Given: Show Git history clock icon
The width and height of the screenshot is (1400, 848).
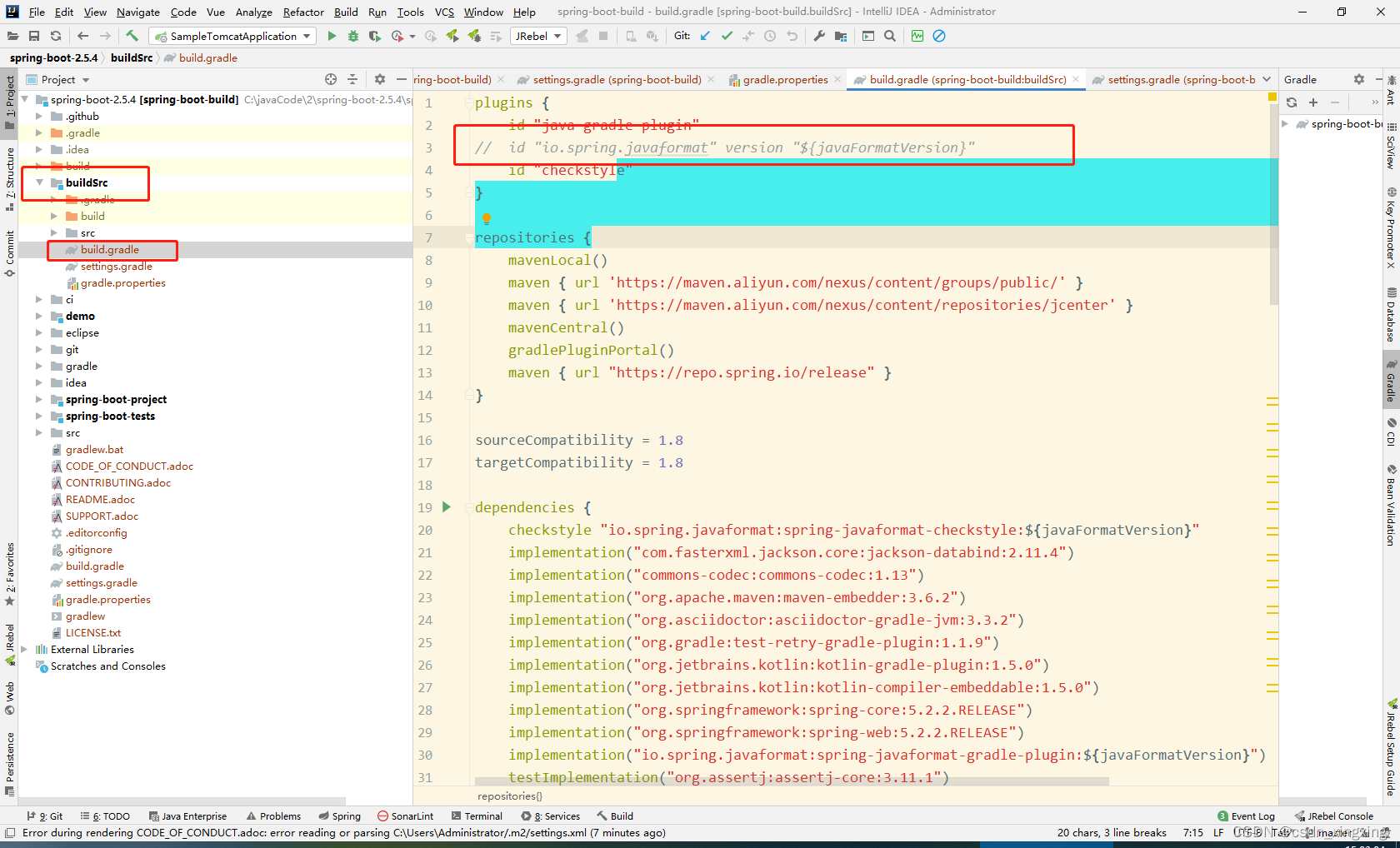Looking at the screenshot, I should (770, 36).
